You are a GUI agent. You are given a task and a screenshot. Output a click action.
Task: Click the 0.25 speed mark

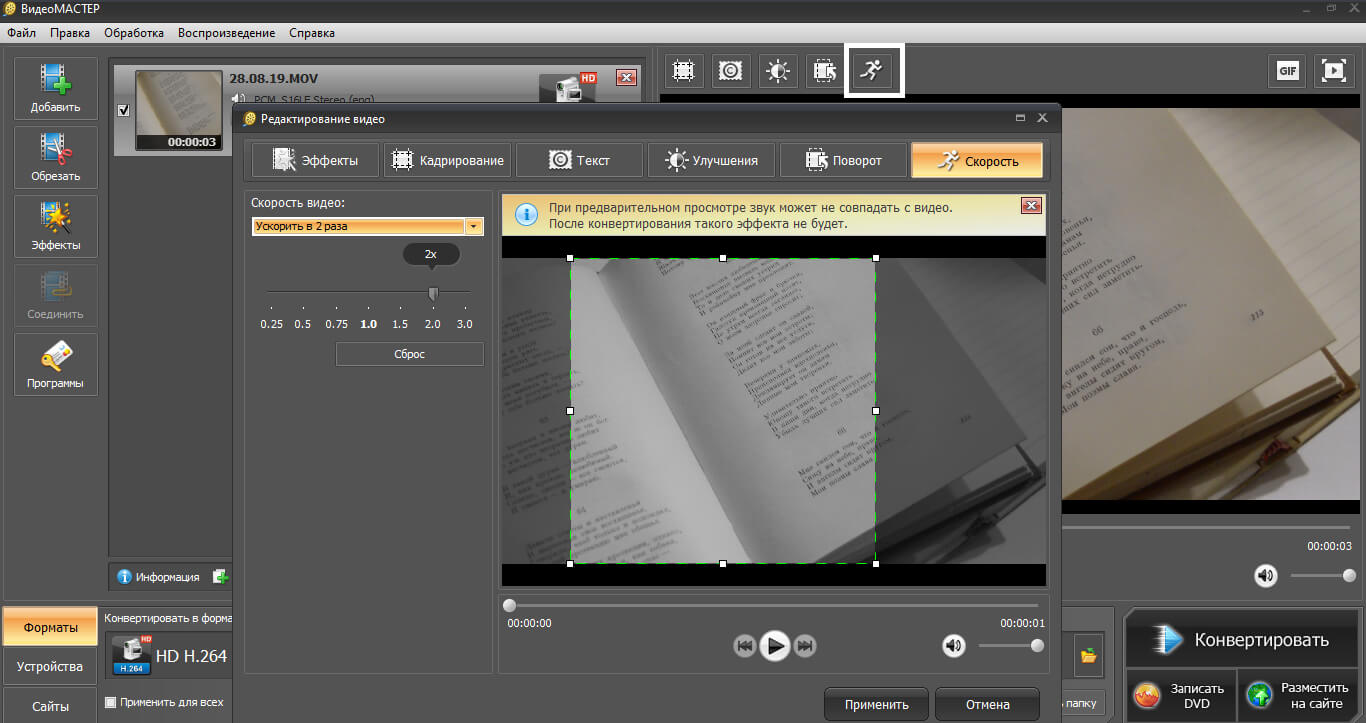270,324
